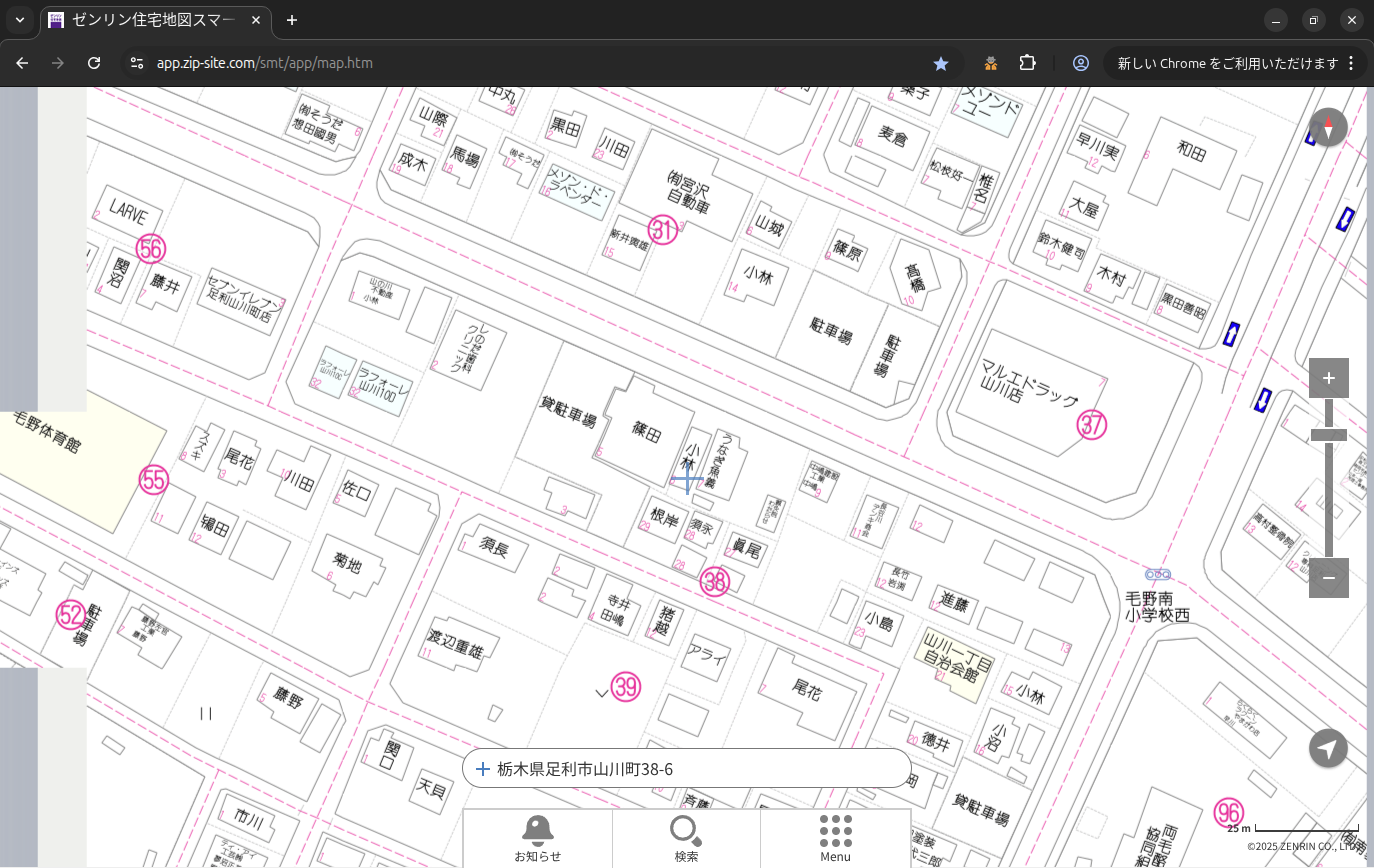Click the 天貝 house label
The width and height of the screenshot is (1374, 868).
pos(430,790)
